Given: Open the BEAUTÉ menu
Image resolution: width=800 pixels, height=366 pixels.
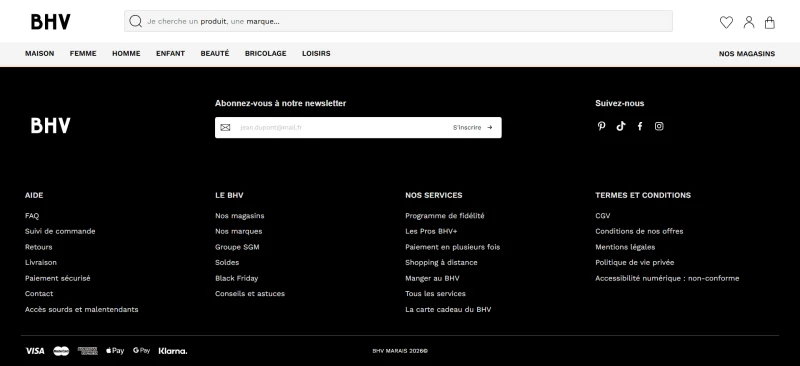Looking at the screenshot, I should click(x=215, y=54).
